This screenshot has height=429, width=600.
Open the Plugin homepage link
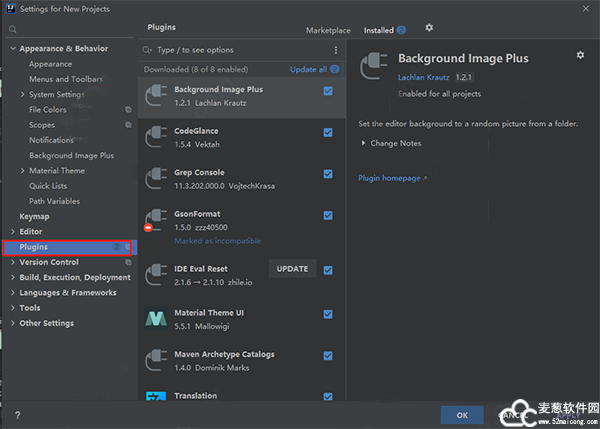coord(391,178)
